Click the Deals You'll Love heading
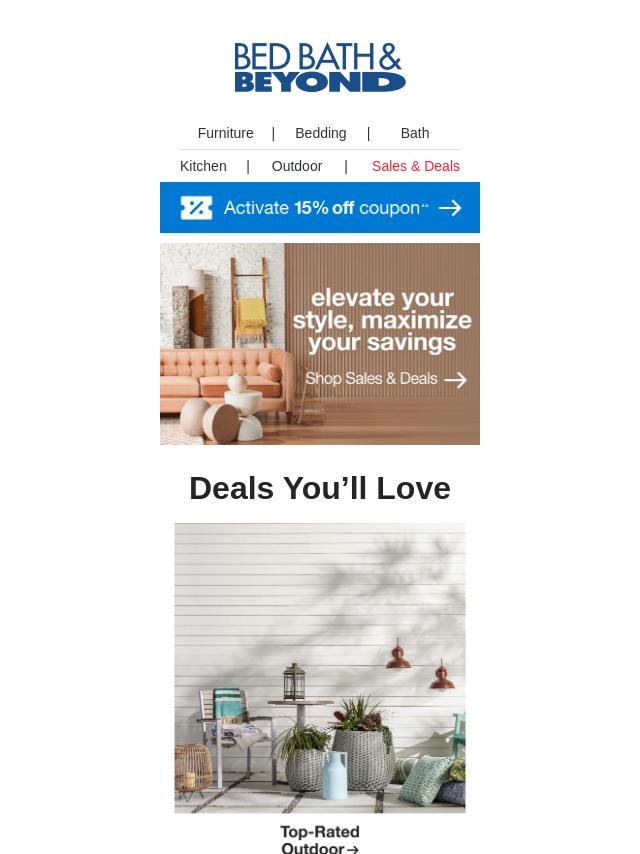The width and height of the screenshot is (640, 854). 320,488
